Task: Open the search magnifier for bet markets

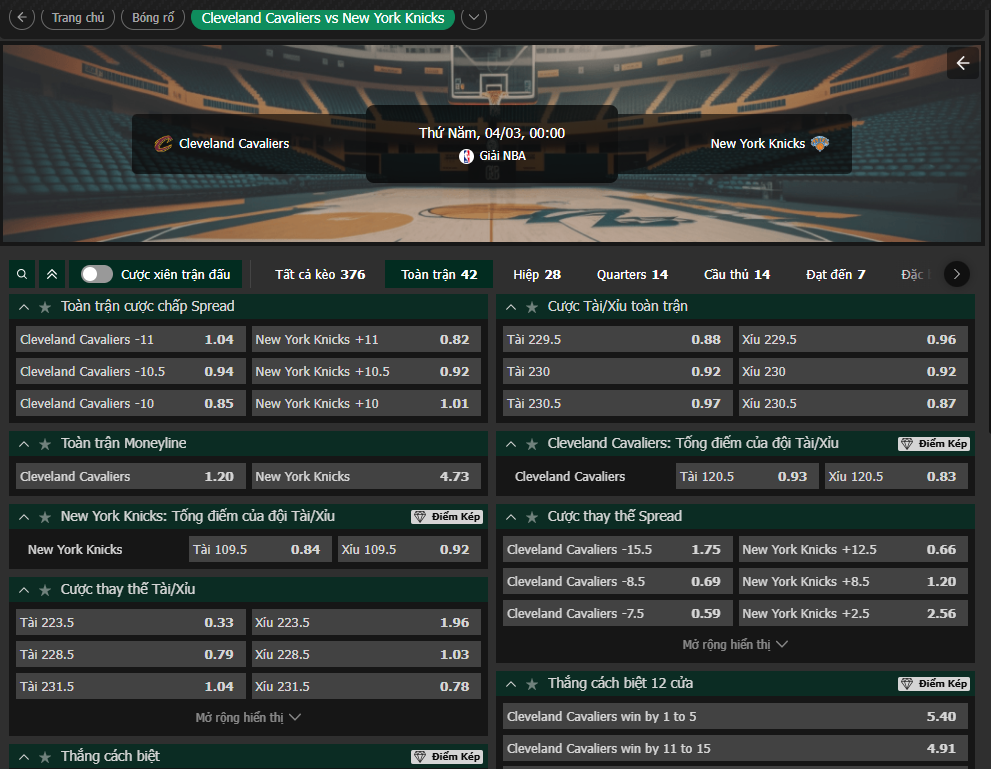Action: (x=22, y=274)
